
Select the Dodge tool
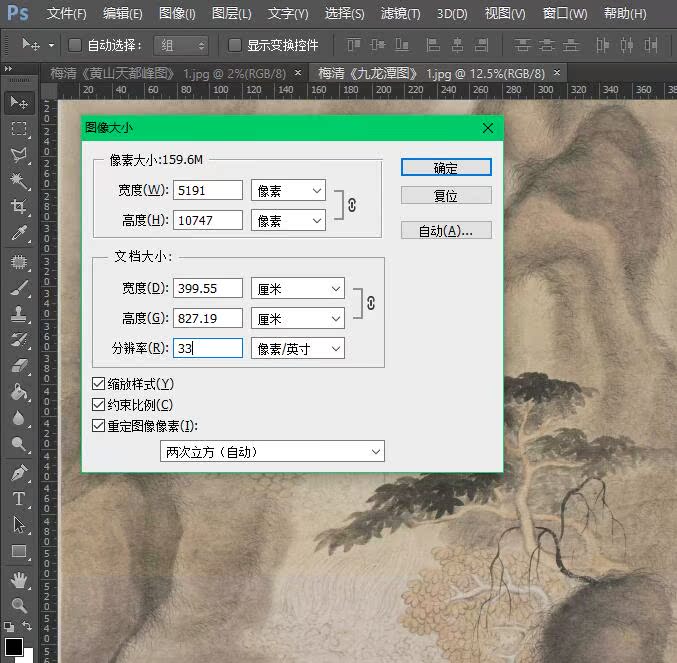[19, 444]
